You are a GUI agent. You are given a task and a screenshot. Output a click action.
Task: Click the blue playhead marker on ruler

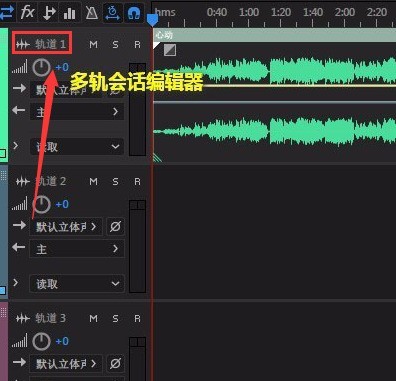pyautogui.click(x=152, y=20)
